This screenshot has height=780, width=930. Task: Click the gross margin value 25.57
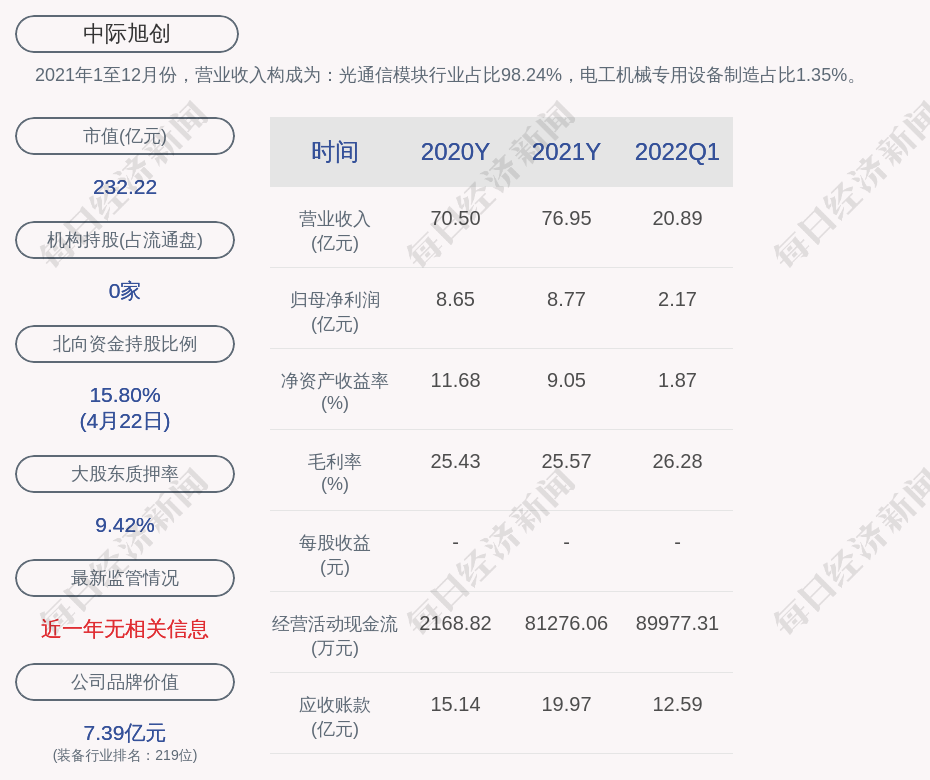pos(566,461)
